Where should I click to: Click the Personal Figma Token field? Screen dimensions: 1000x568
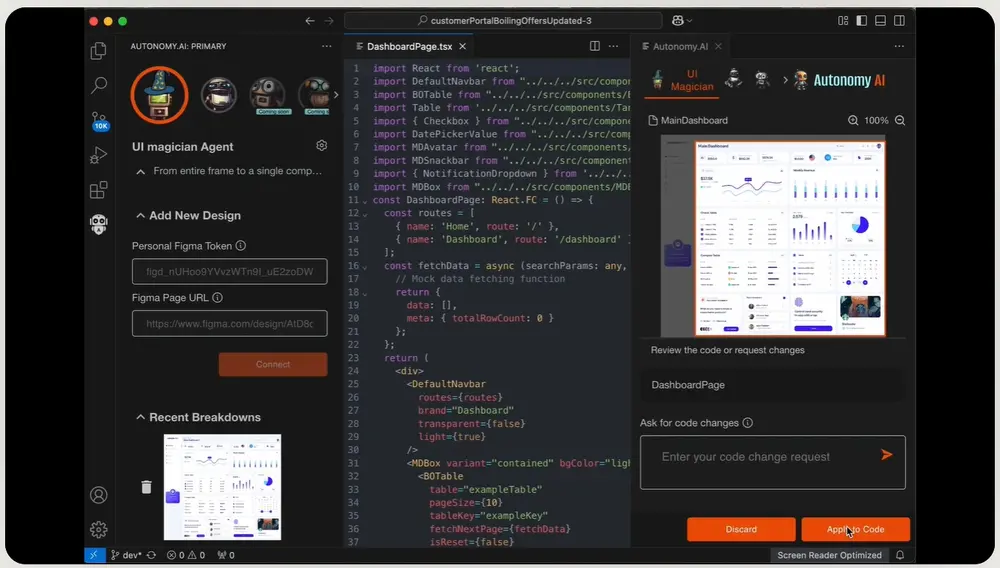click(x=230, y=272)
